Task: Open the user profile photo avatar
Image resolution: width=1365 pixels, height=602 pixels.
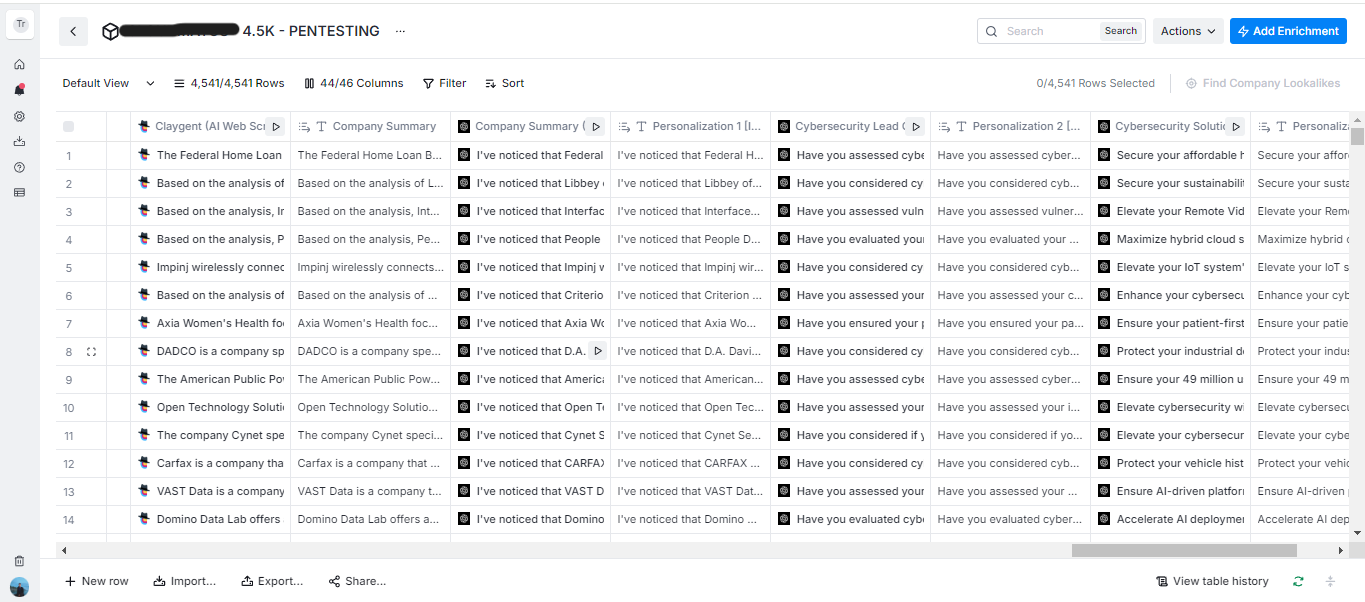Action: pyautogui.click(x=19, y=587)
